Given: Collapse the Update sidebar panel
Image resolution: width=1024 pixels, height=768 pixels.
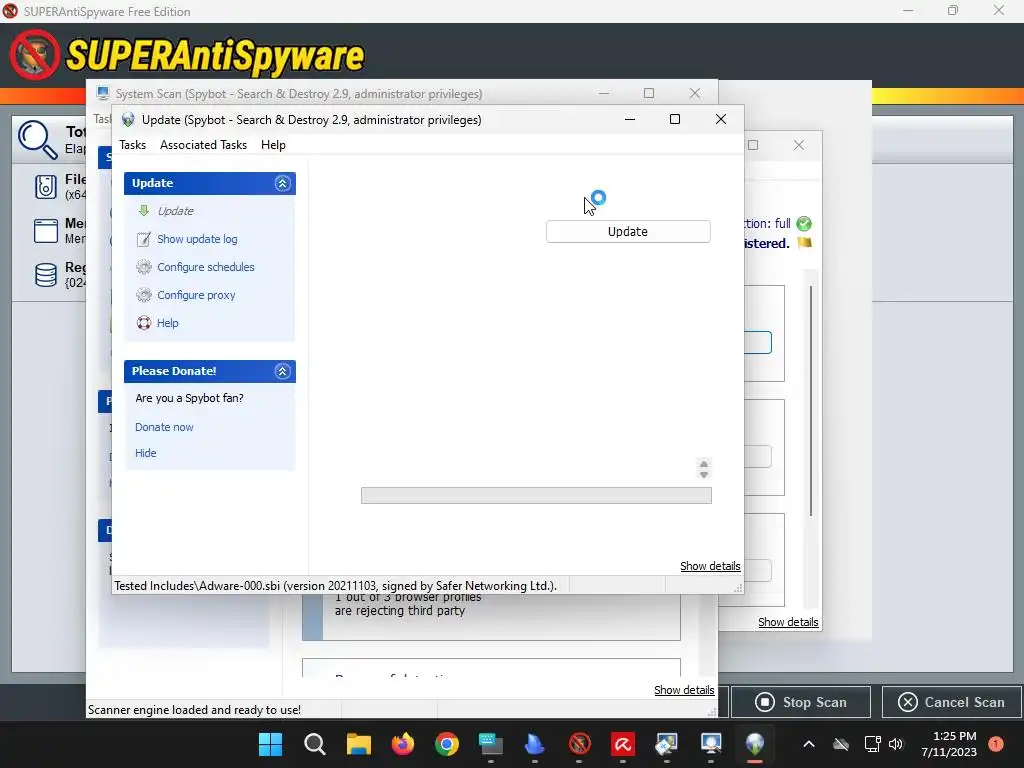Looking at the screenshot, I should coord(282,184).
